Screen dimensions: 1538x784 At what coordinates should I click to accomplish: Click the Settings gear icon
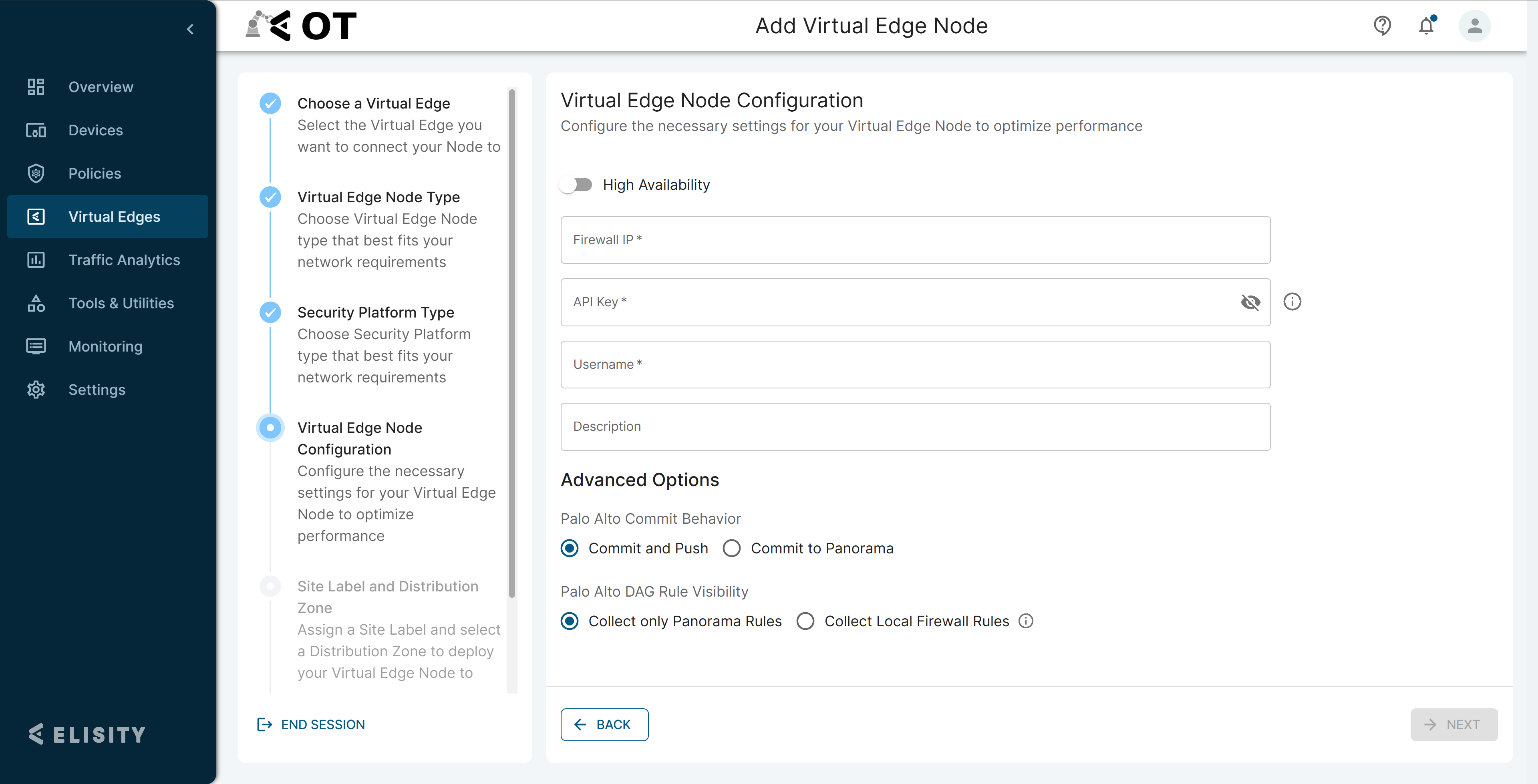(x=36, y=389)
